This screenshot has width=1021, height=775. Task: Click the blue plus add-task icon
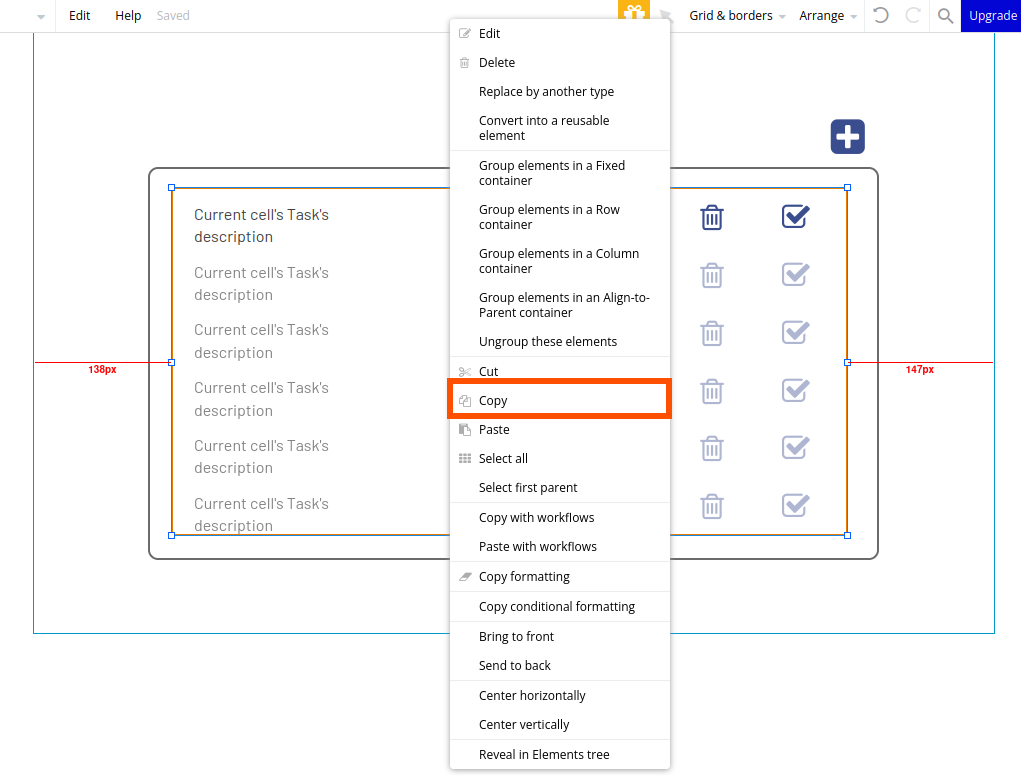(x=847, y=137)
